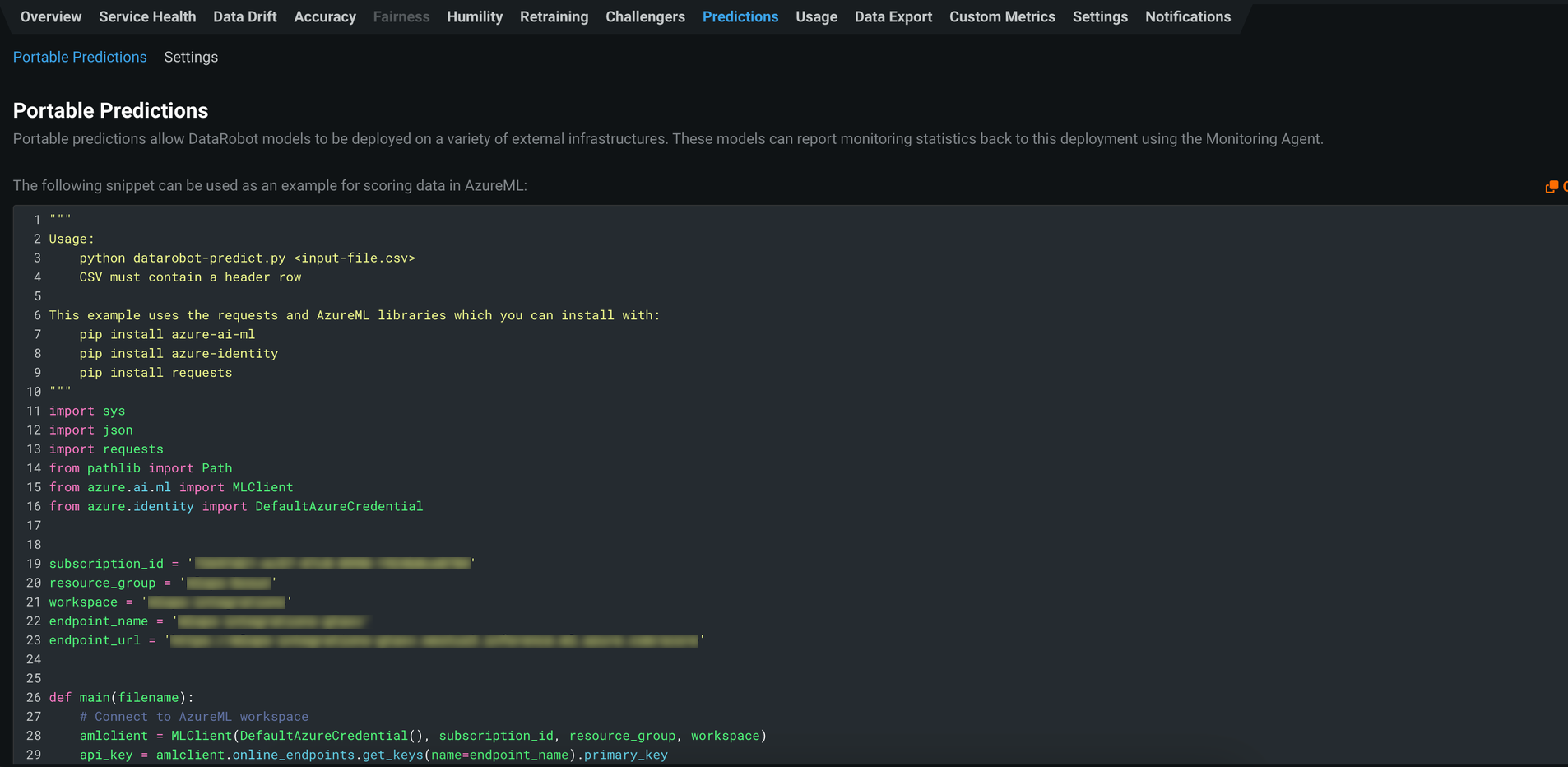Click the blurred subscription_id value in code
Image resolution: width=1568 pixels, height=767 pixels.
click(332, 564)
